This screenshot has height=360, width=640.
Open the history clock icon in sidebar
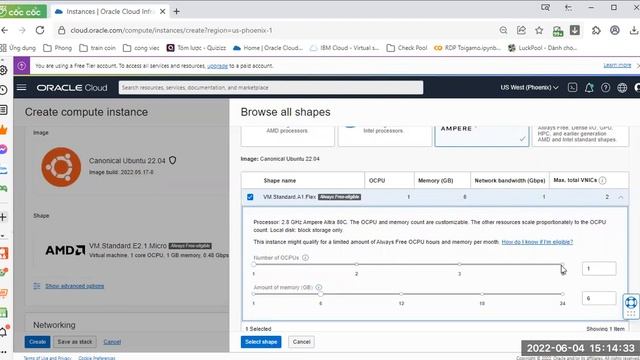click(3, 90)
